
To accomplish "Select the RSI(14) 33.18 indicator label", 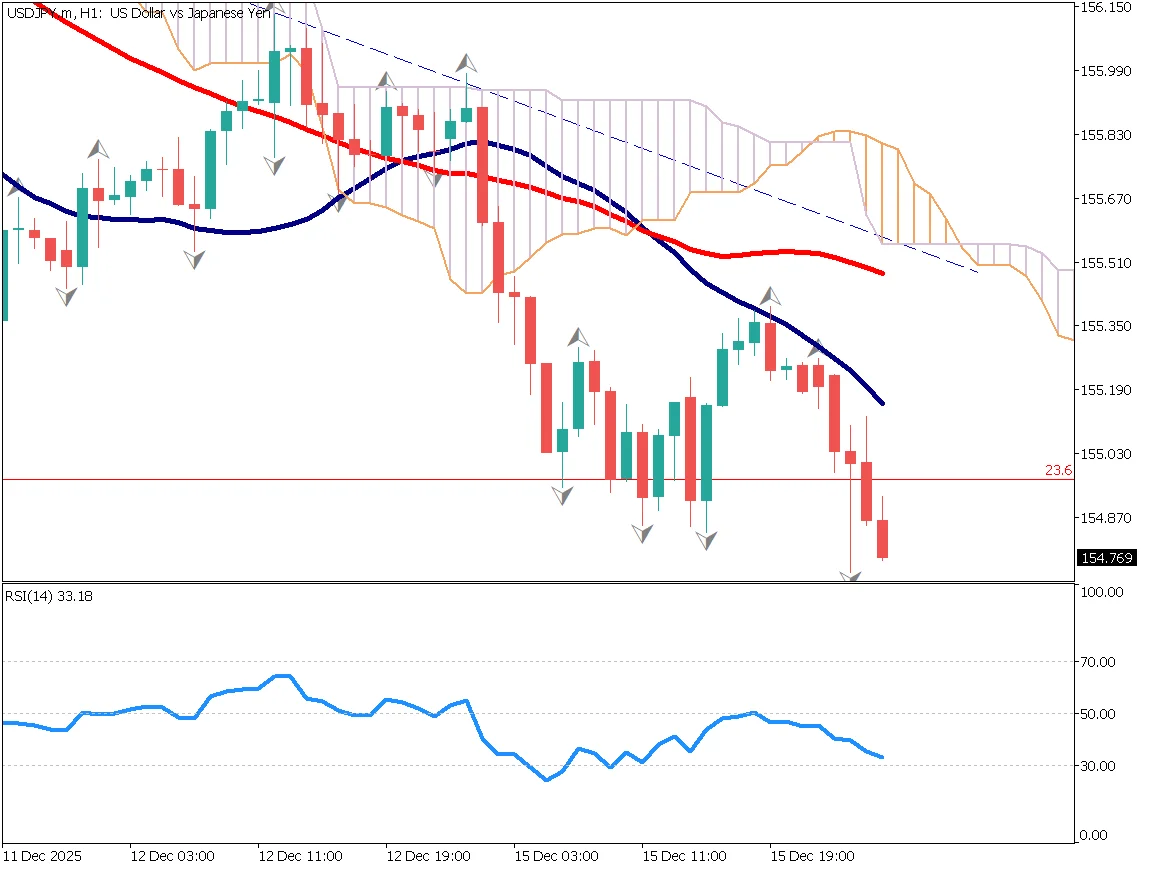I will tap(52, 597).
